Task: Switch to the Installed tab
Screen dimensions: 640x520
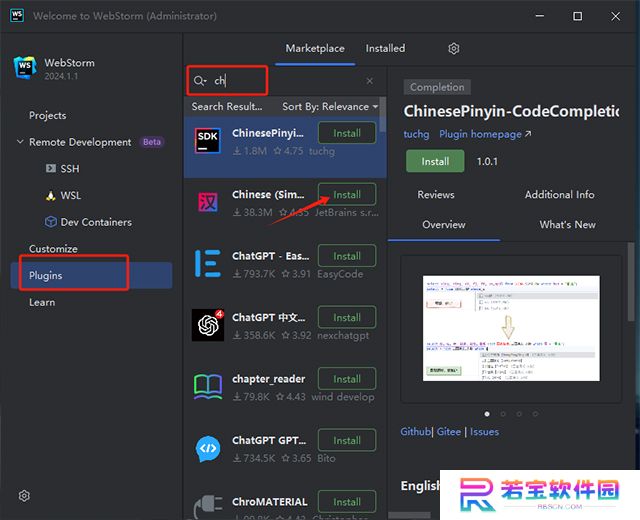Action: pyautogui.click(x=385, y=48)
